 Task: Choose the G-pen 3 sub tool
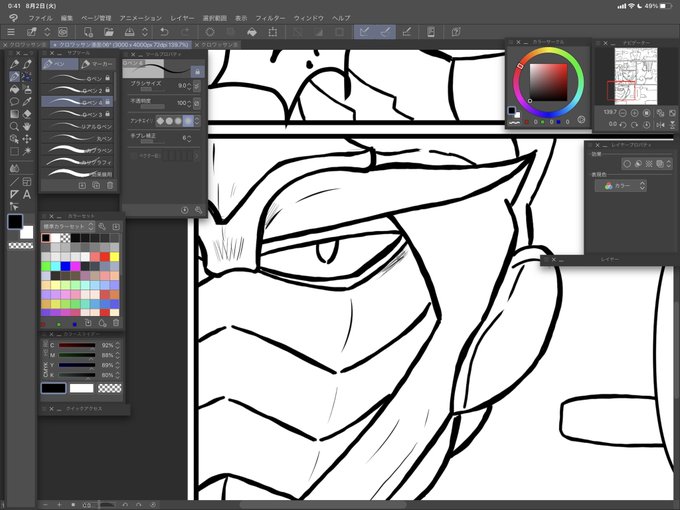(x=77, y=114)
